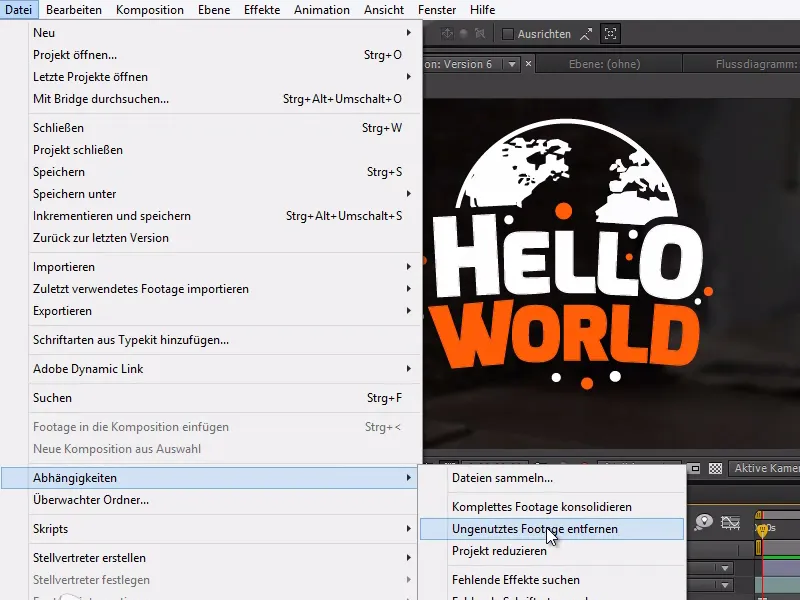This screenshot has width=800, height=600.
Task: Click Ungenutztes Footage entfernen
Action: pyautogui.click(x=552, y=529)
